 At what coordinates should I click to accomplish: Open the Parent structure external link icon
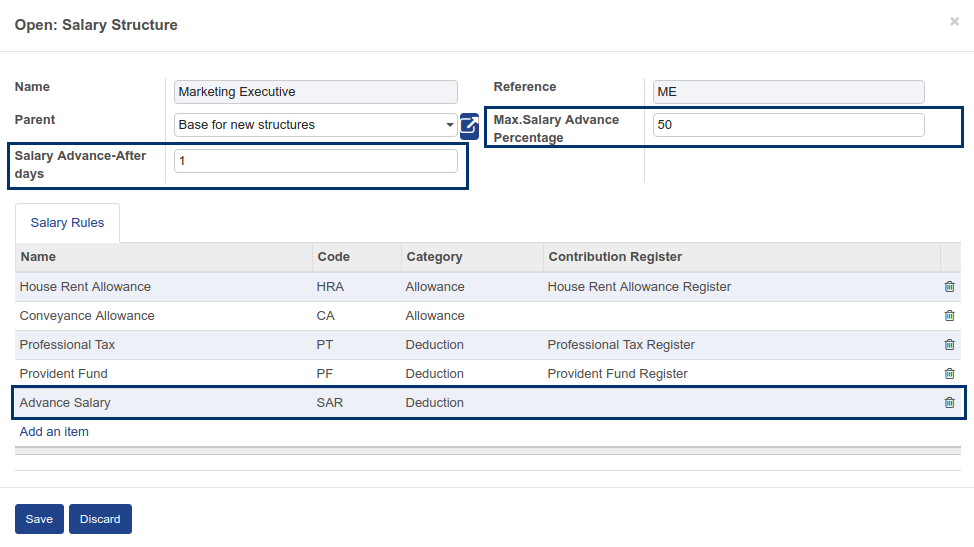click(469, 125)
